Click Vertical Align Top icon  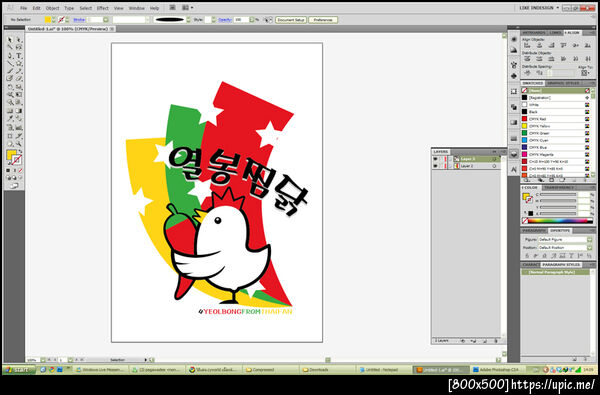563,46
